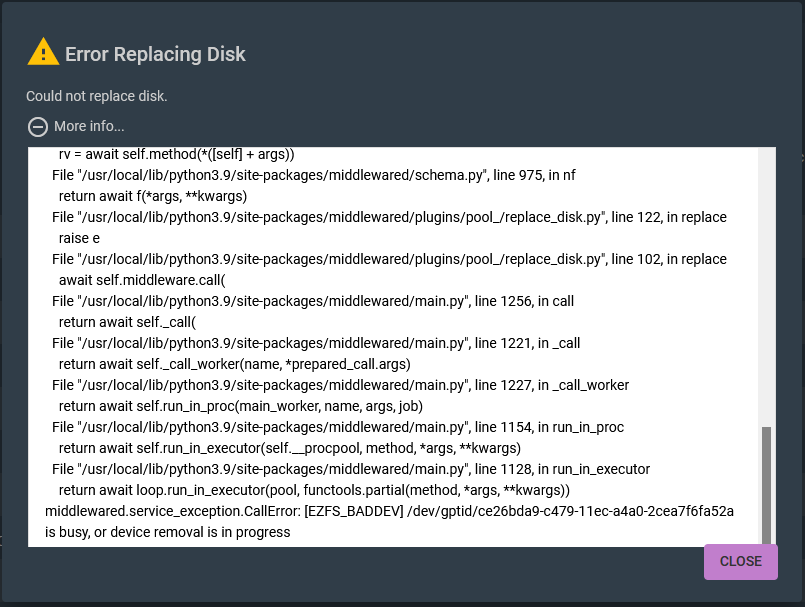Click the "is busy, or device removal" text line
The height and width of the screenshot is (607, 805).
point(168,532)
